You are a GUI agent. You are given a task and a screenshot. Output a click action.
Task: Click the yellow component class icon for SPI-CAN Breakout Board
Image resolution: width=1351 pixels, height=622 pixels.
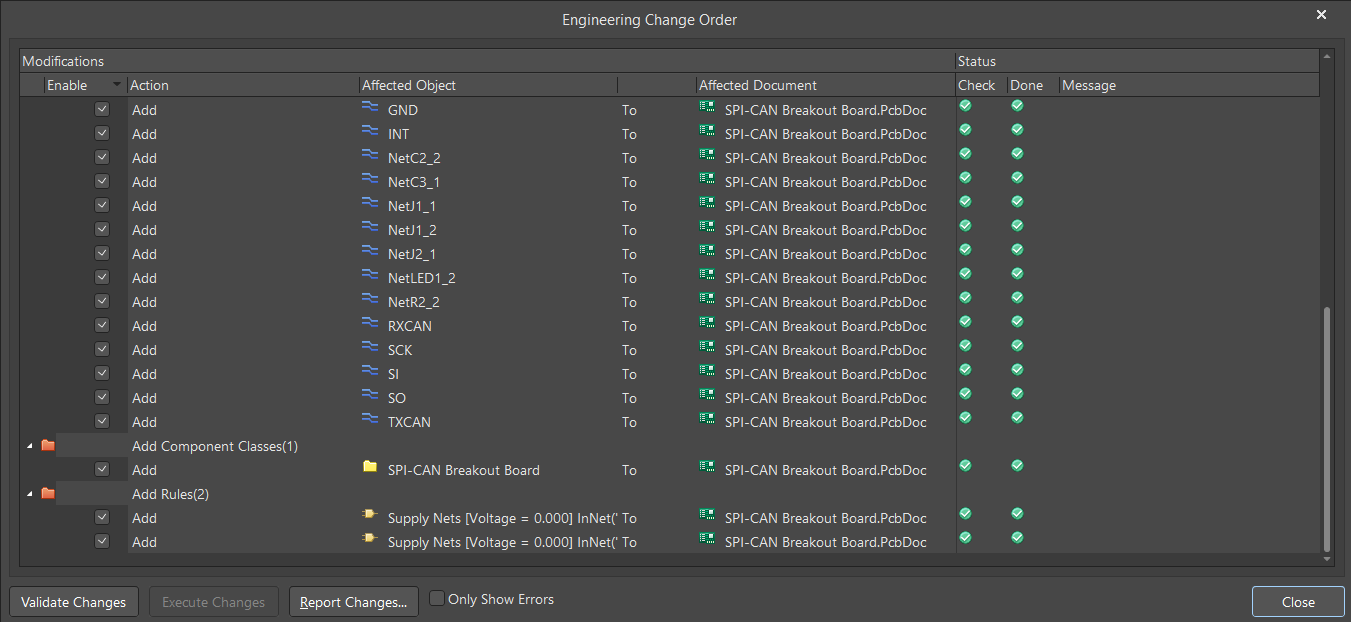370,466
